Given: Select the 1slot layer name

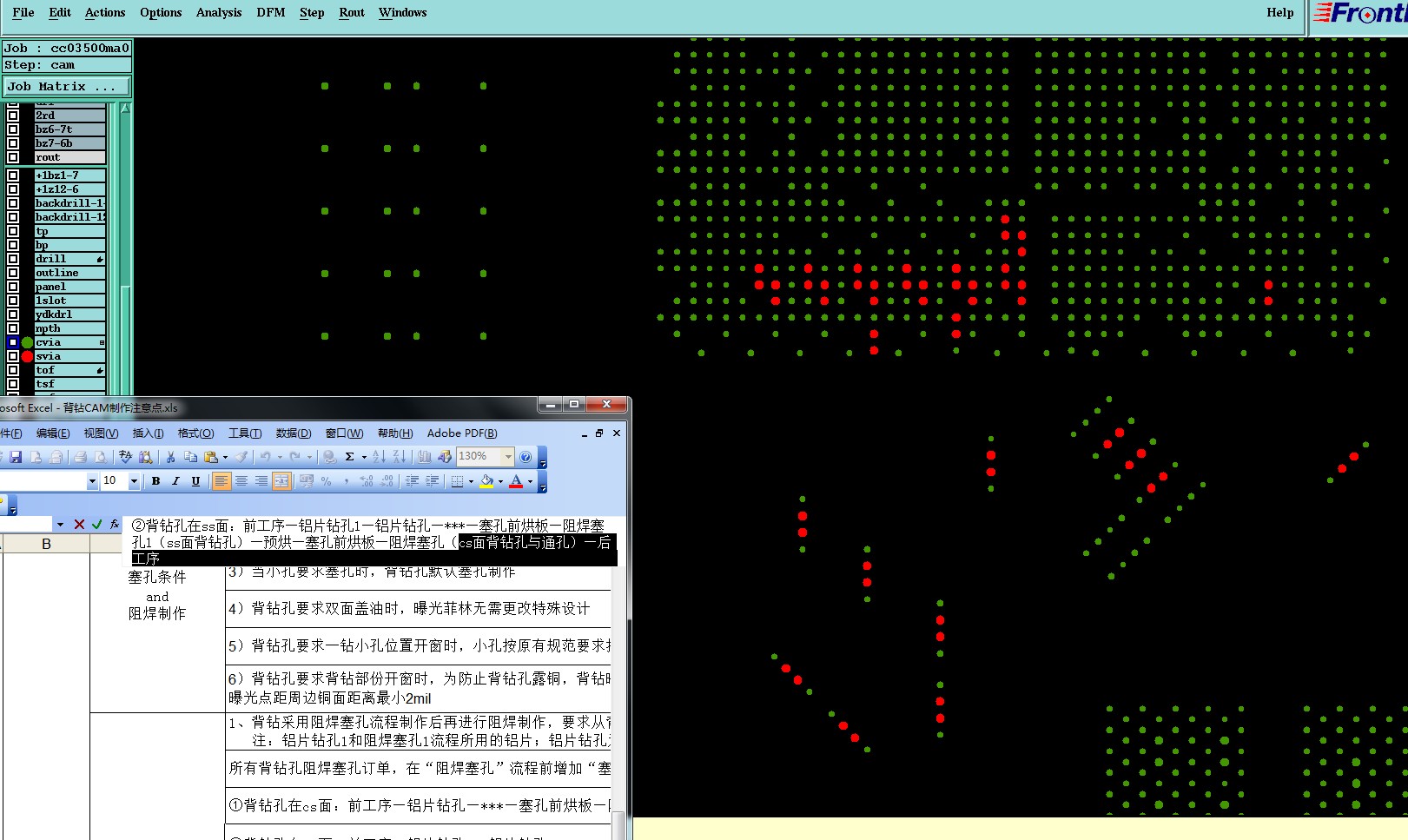Looking at the screenshot, I should click(69, 301).
